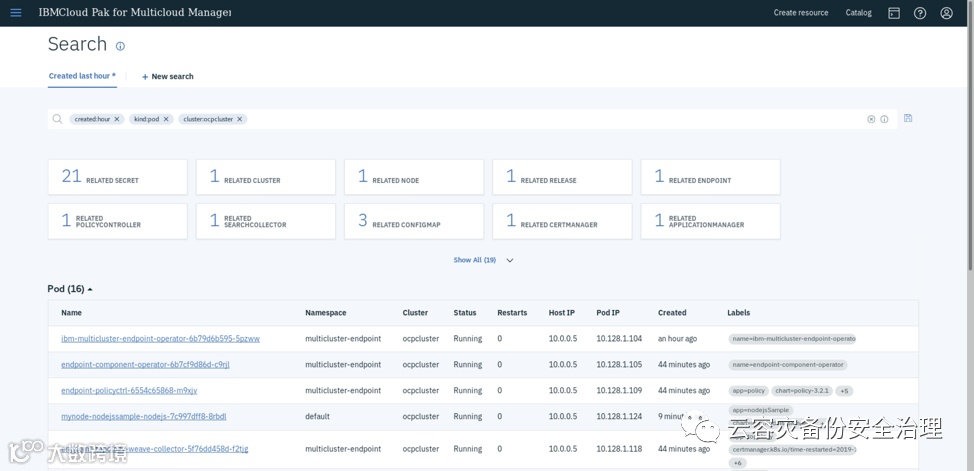Sort by the Pod IP column header

(x=608, y=313)
